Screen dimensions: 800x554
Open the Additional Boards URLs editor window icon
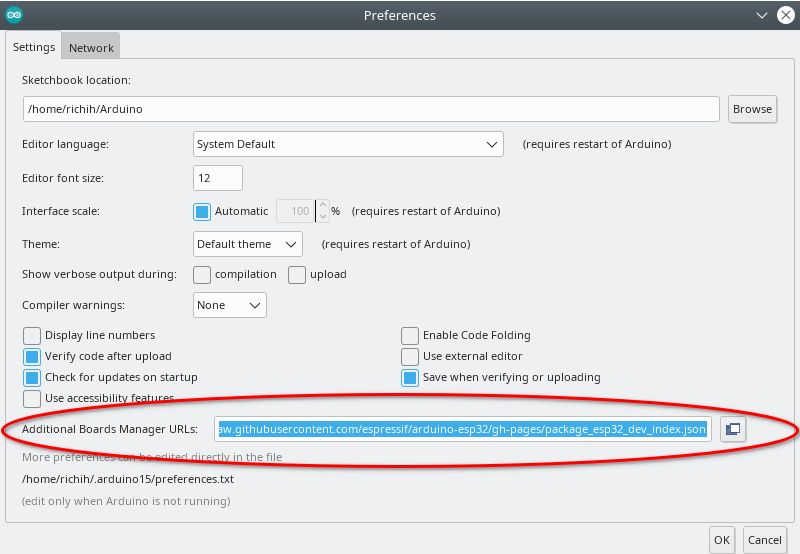click(733, 430)
